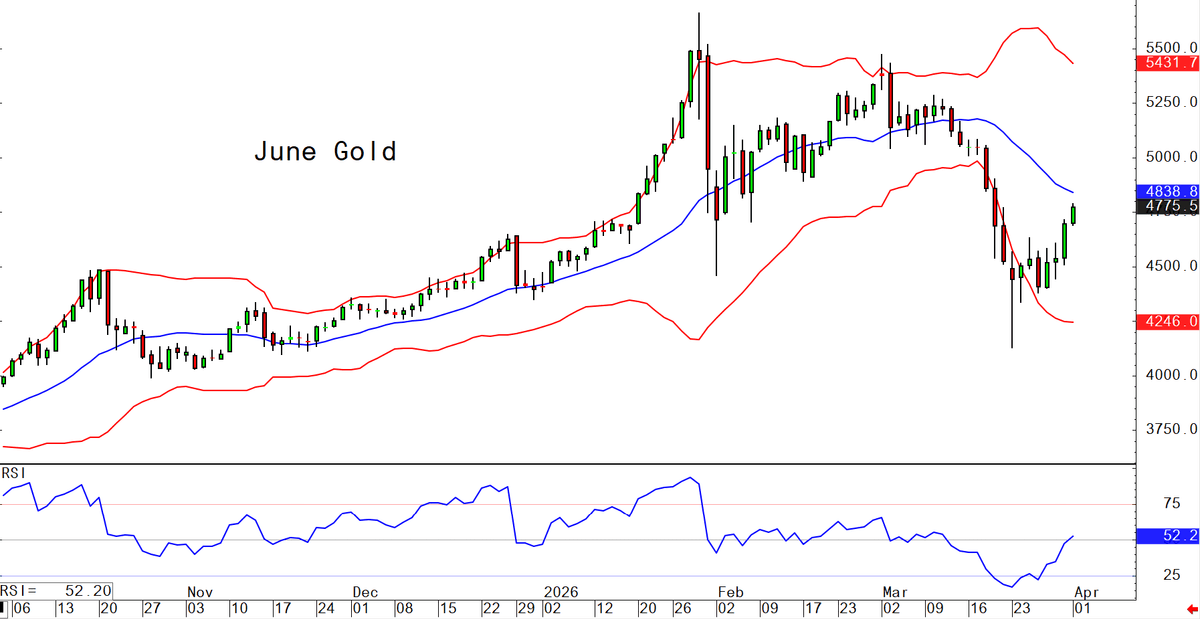Viewport: 1200px width, 619px height.
Task: Click the 29 date tick label
Action: pos(525,607)
